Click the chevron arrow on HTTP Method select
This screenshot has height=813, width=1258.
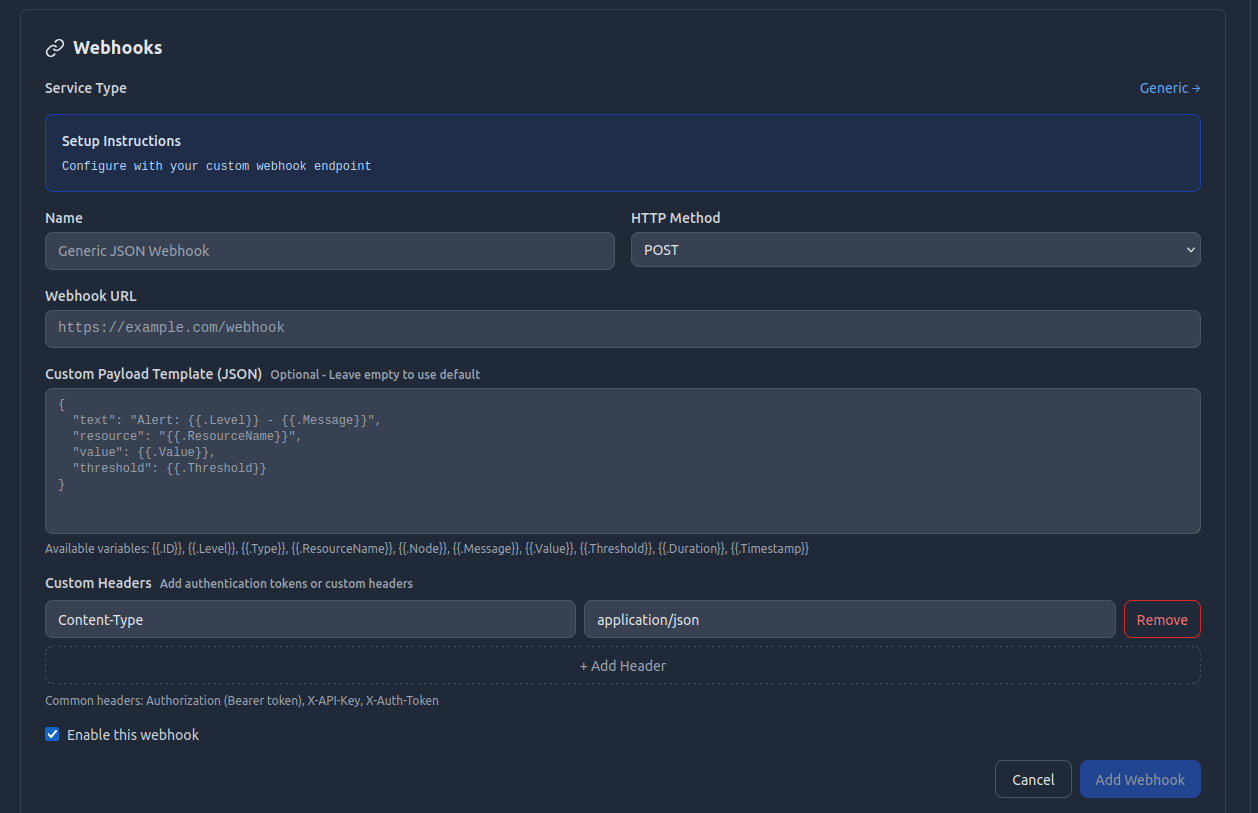point(1190,250)
